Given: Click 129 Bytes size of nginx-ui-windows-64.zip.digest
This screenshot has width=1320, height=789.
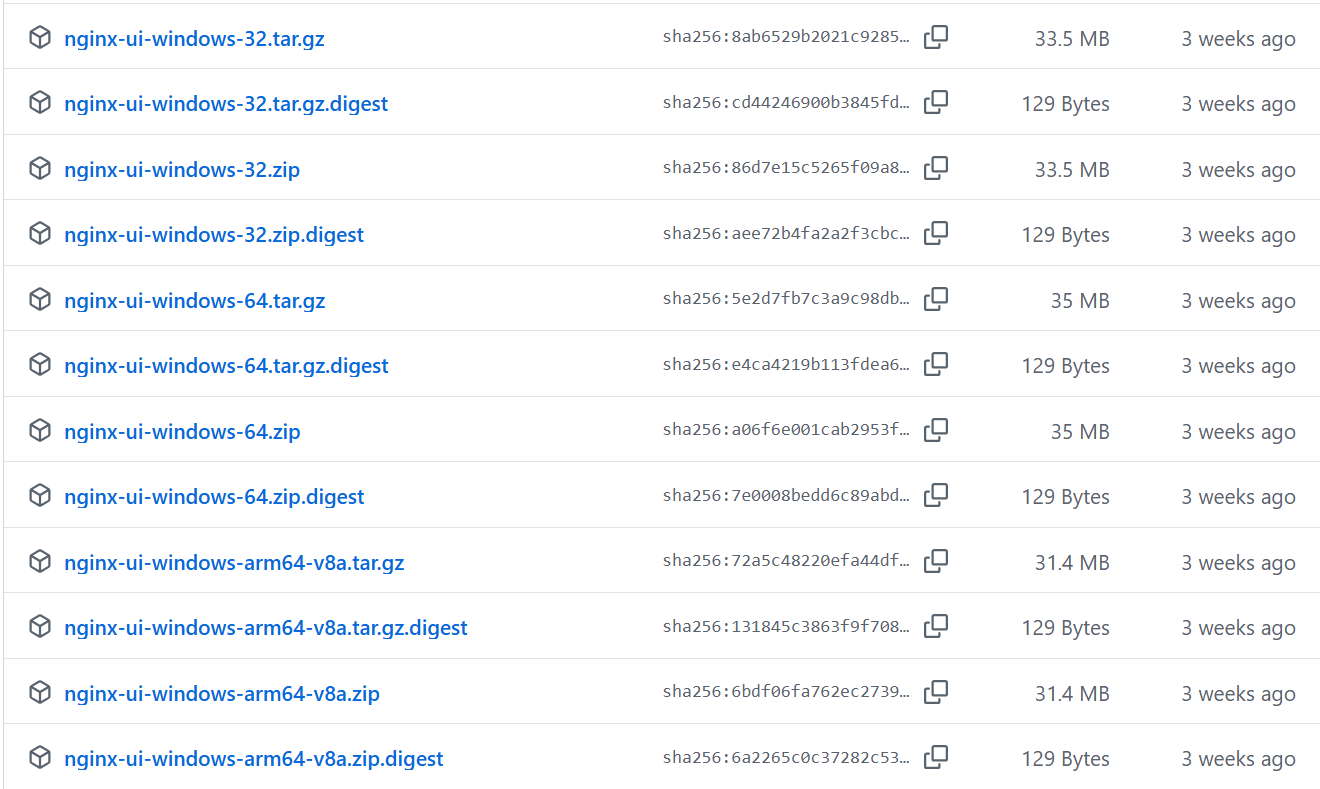Looking at the screenshot, I should (x=1066, y=497).
